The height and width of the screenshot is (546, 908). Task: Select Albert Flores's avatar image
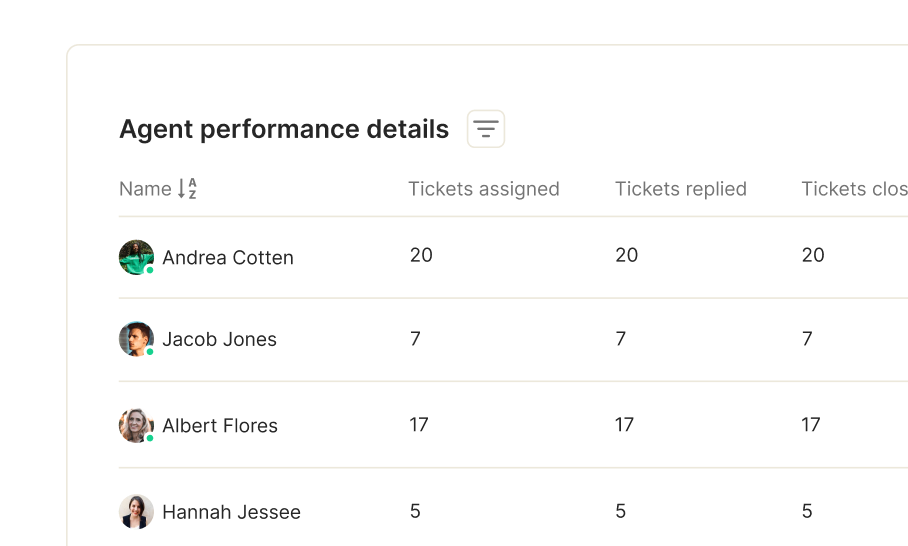136,426
